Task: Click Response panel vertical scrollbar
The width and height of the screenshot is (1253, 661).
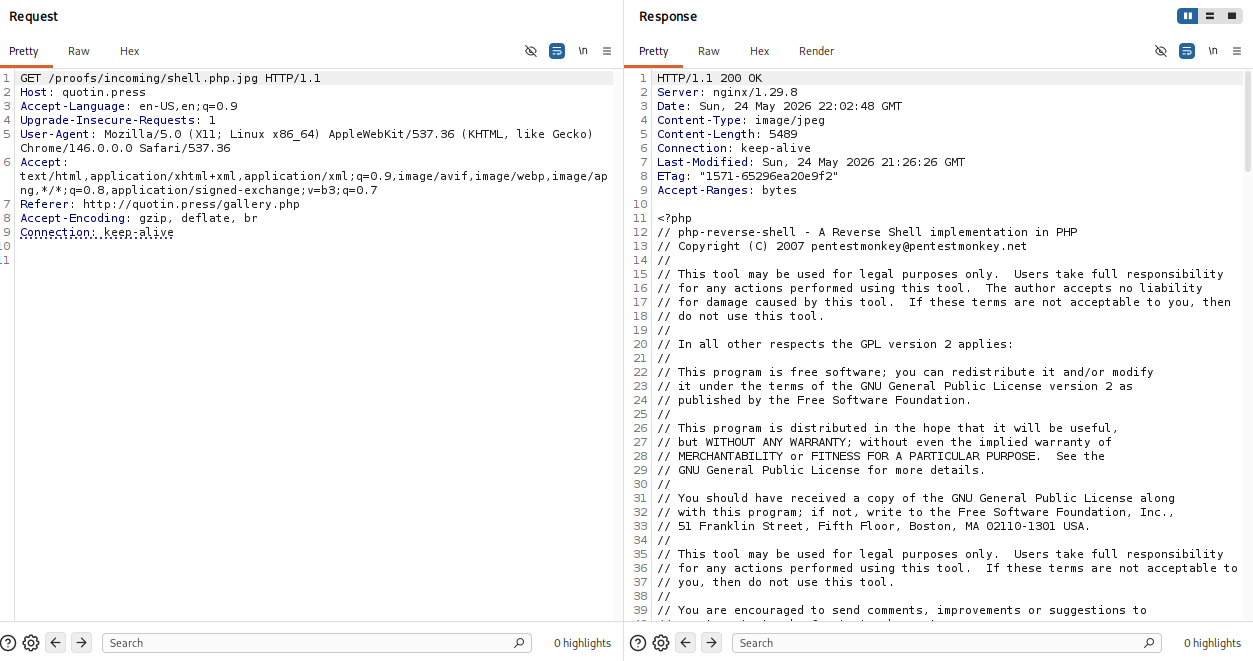Action: click(x=1248, y=120)
